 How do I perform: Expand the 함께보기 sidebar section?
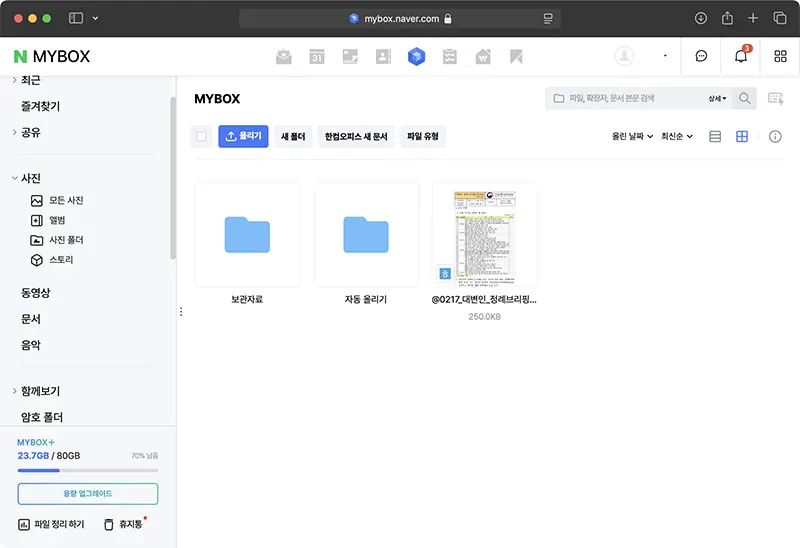coord(14,391)
